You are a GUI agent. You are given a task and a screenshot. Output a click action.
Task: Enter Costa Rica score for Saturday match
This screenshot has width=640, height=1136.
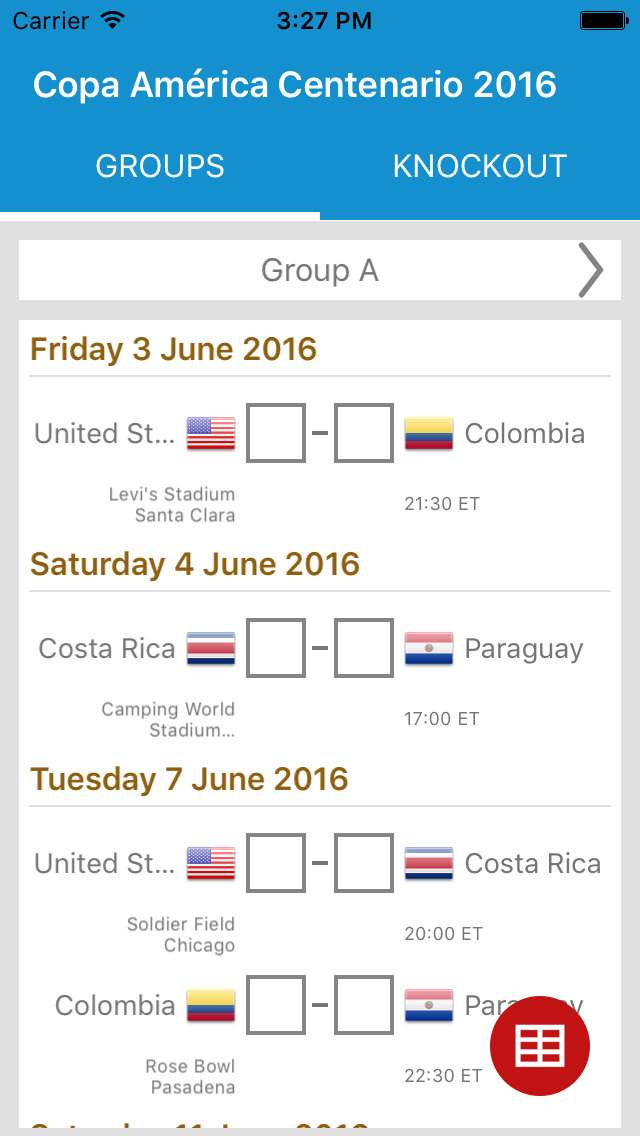pyautogui.click(x=276, y=649)
